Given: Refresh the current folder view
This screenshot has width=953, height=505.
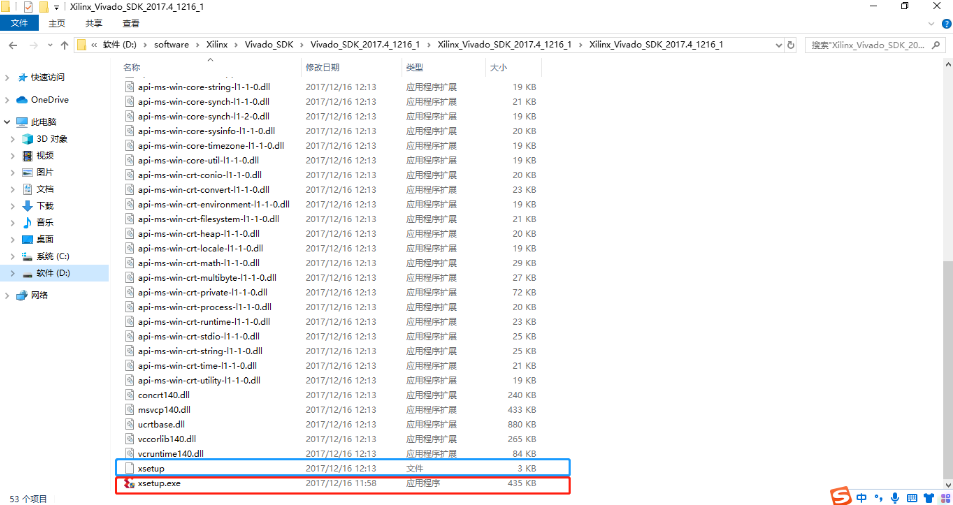Looking at the screenshot, I should click(791, 45).
